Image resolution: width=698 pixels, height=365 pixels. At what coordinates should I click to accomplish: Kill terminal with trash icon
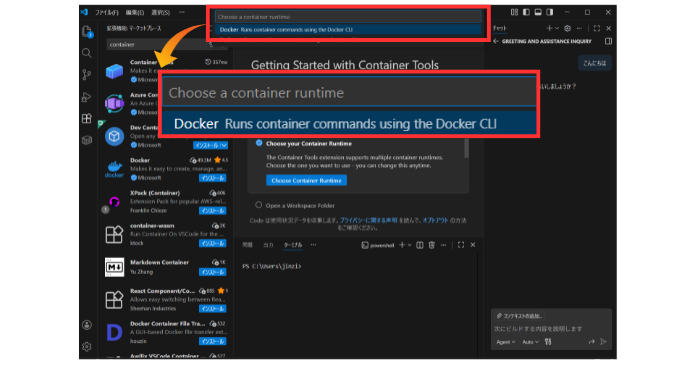pos(431,245)
